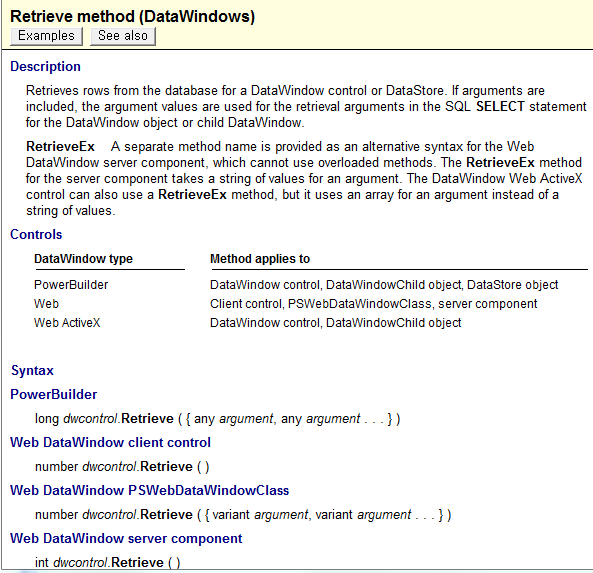This screenshot has width=593, height=573.
Task: Select the PowerBuilder table row cell
Action: pyautogui.click(x=71, y=284)
